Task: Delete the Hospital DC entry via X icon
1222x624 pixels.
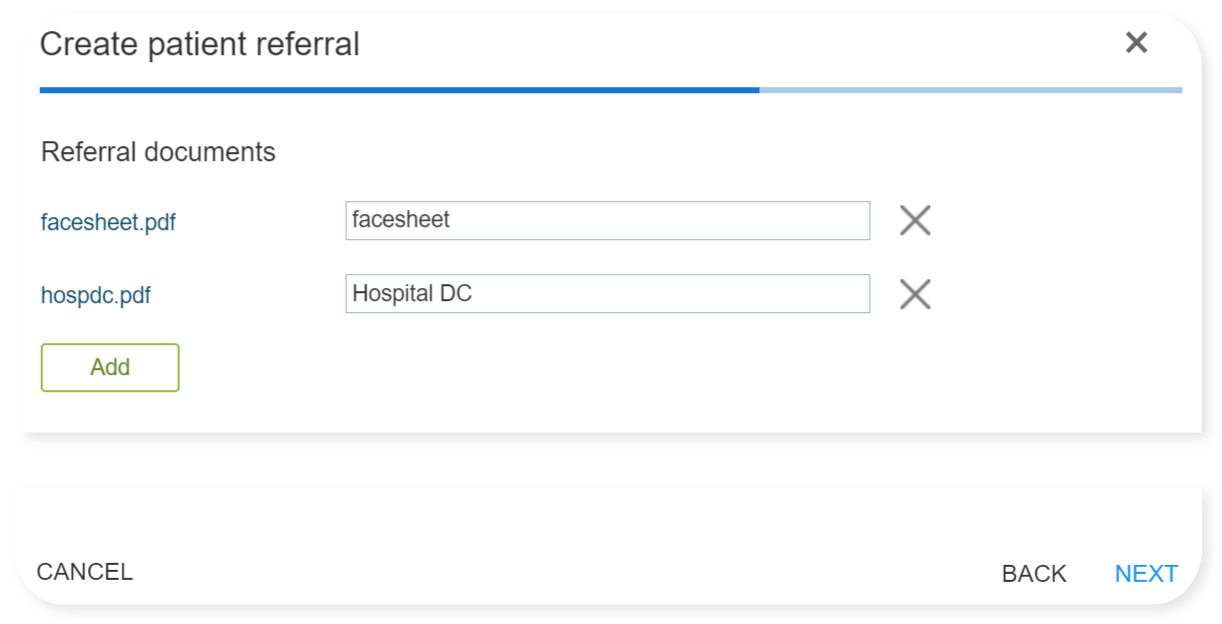Action: coord(915,294)
